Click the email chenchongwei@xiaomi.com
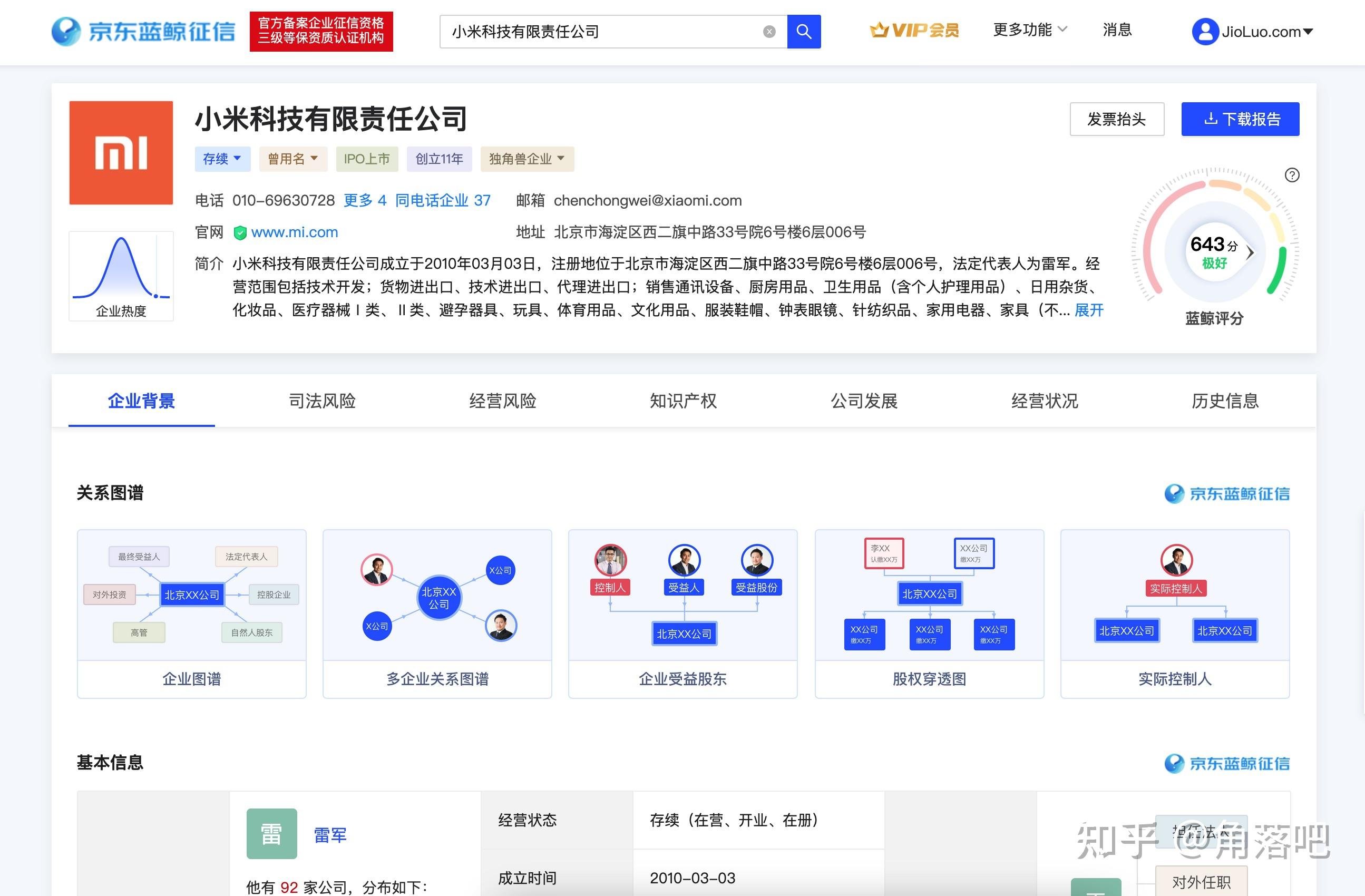Viewport: 1365px width, 896px height. (x=648, y=200)
